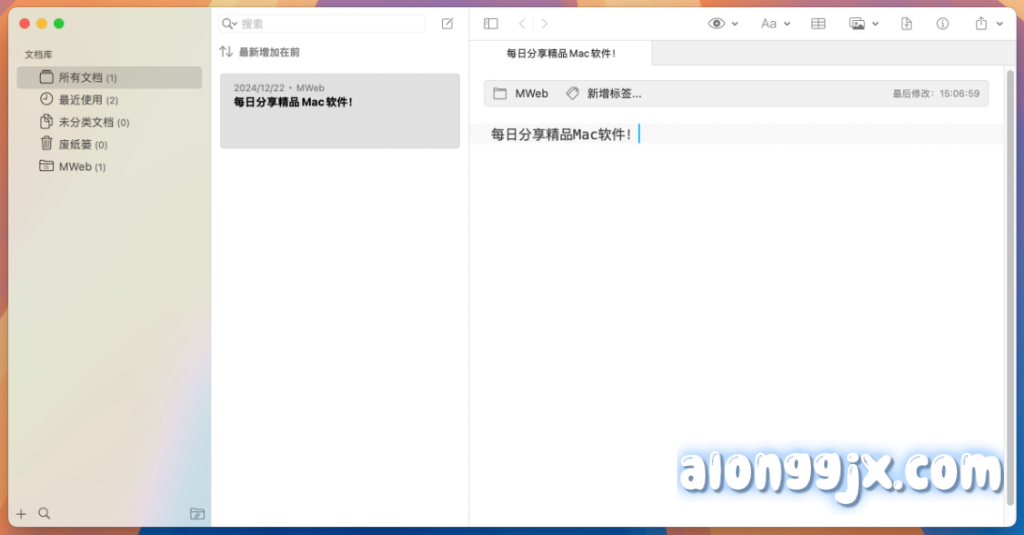Click the magnifier icon at sidebar bottom
Screen dimensions: 1024x535
(44, 513)
